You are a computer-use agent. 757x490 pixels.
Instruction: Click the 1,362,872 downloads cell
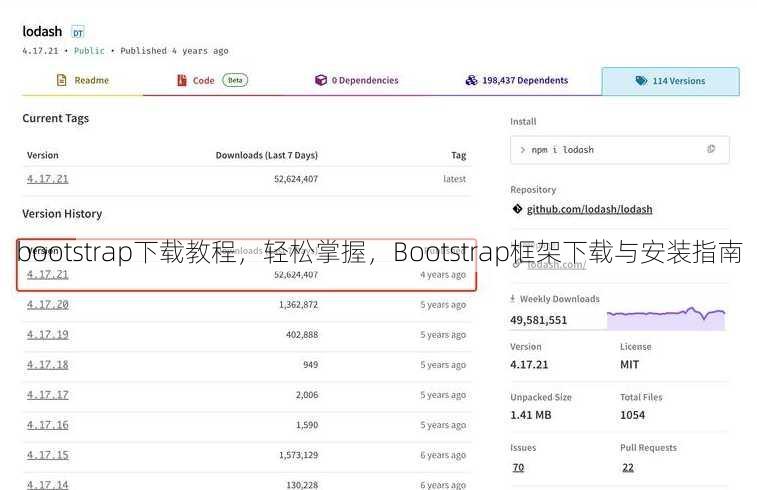pyautogui.click(x=298, y=305)
